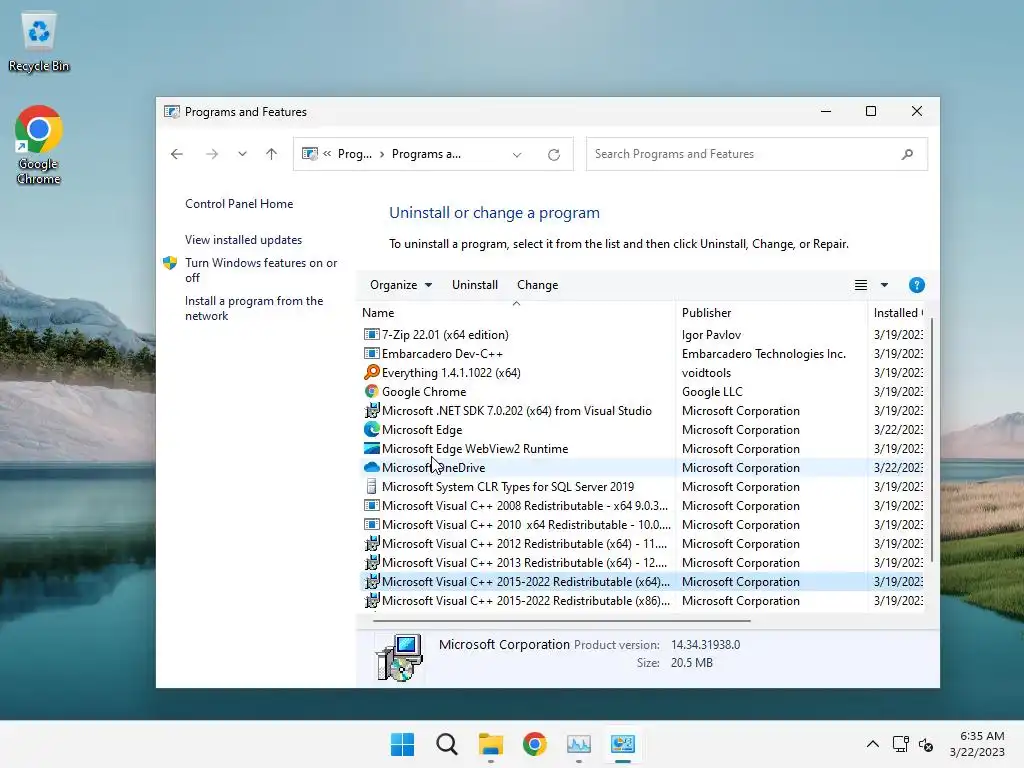Select Visual C++ 2015-2022 Redistributable (x86) row
Viewport: 1024px width, 768px height.
click(x=642, y=601)
